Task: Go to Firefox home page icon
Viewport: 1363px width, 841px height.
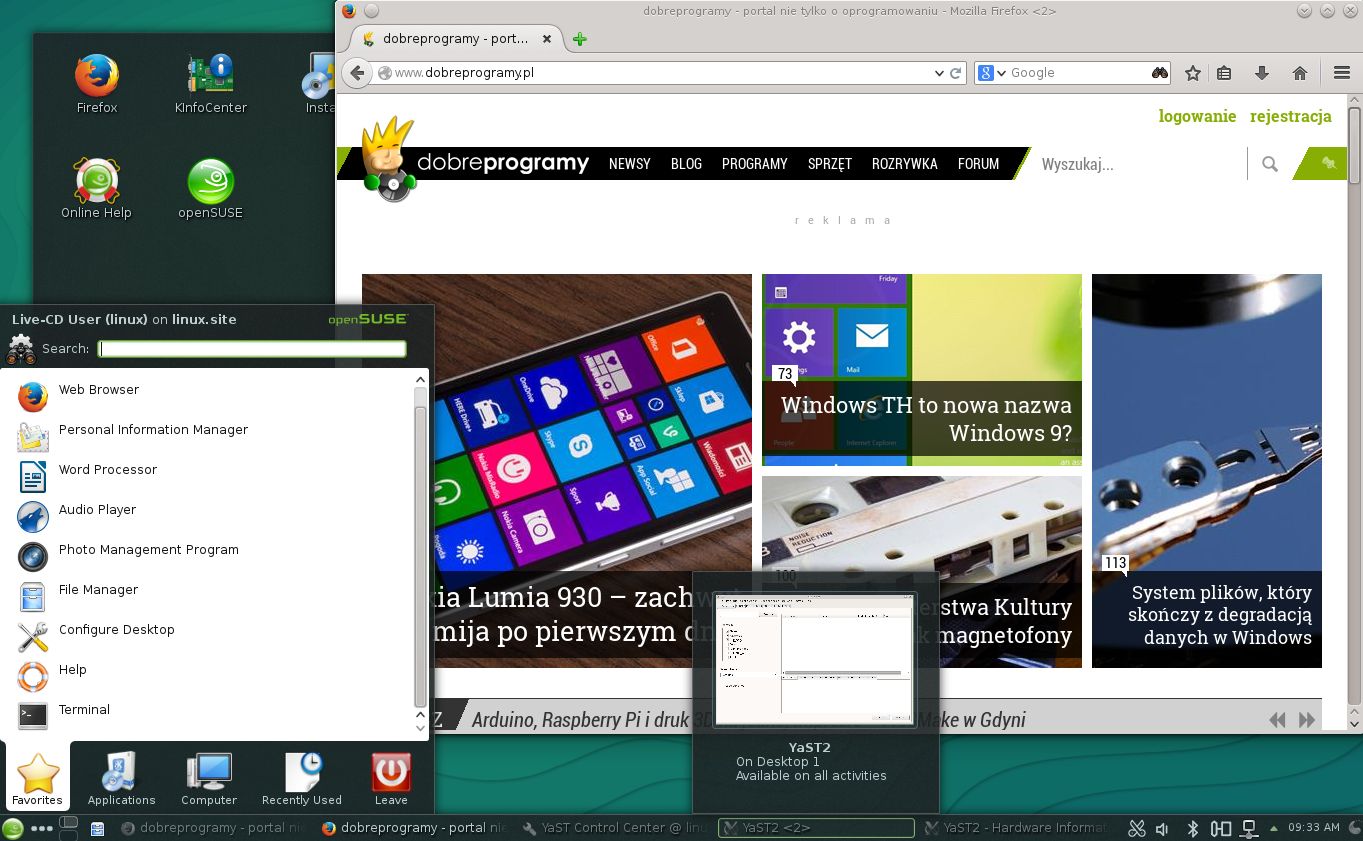Action: pos(1300,73)
